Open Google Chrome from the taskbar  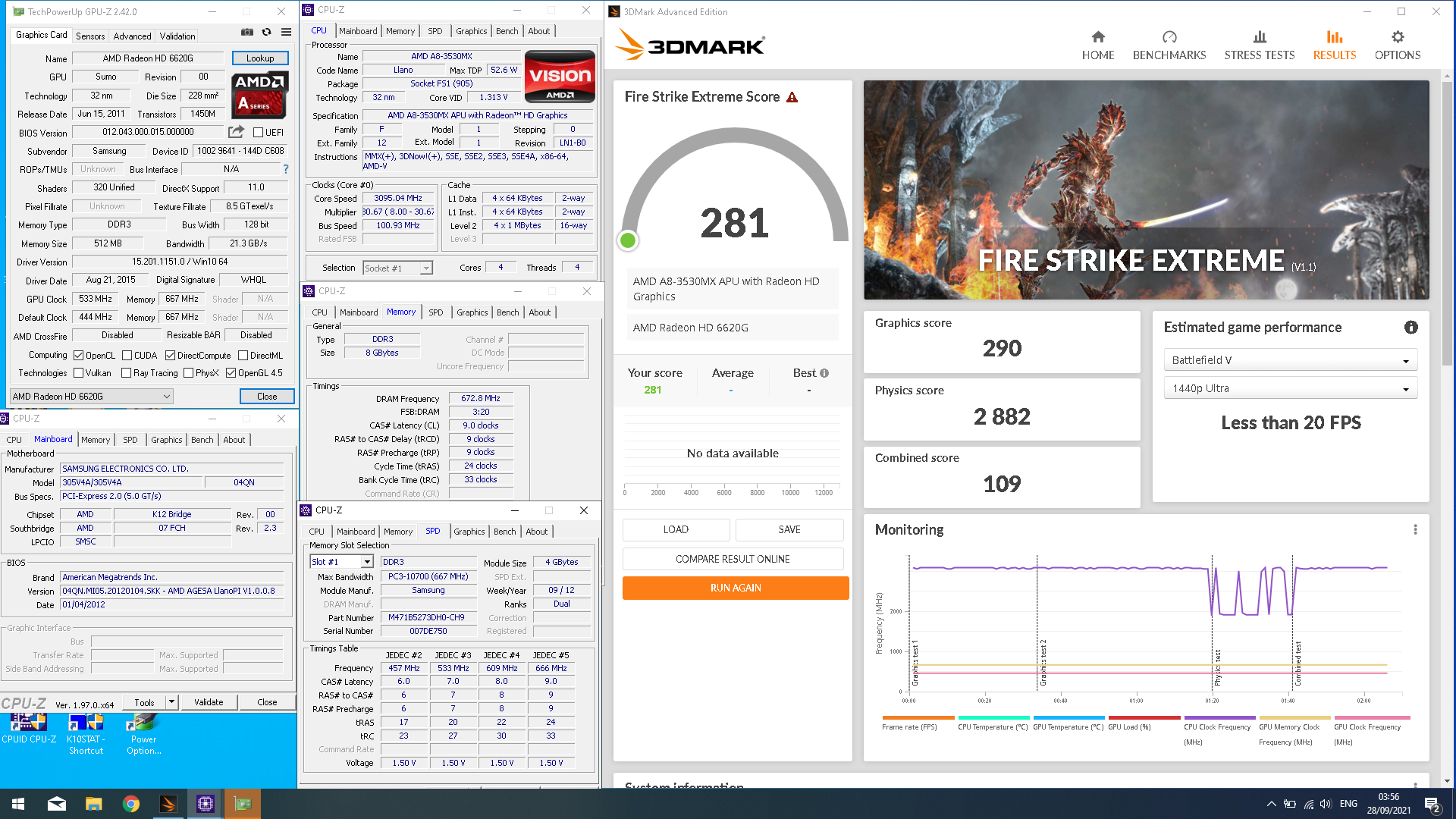click(131, 804)
